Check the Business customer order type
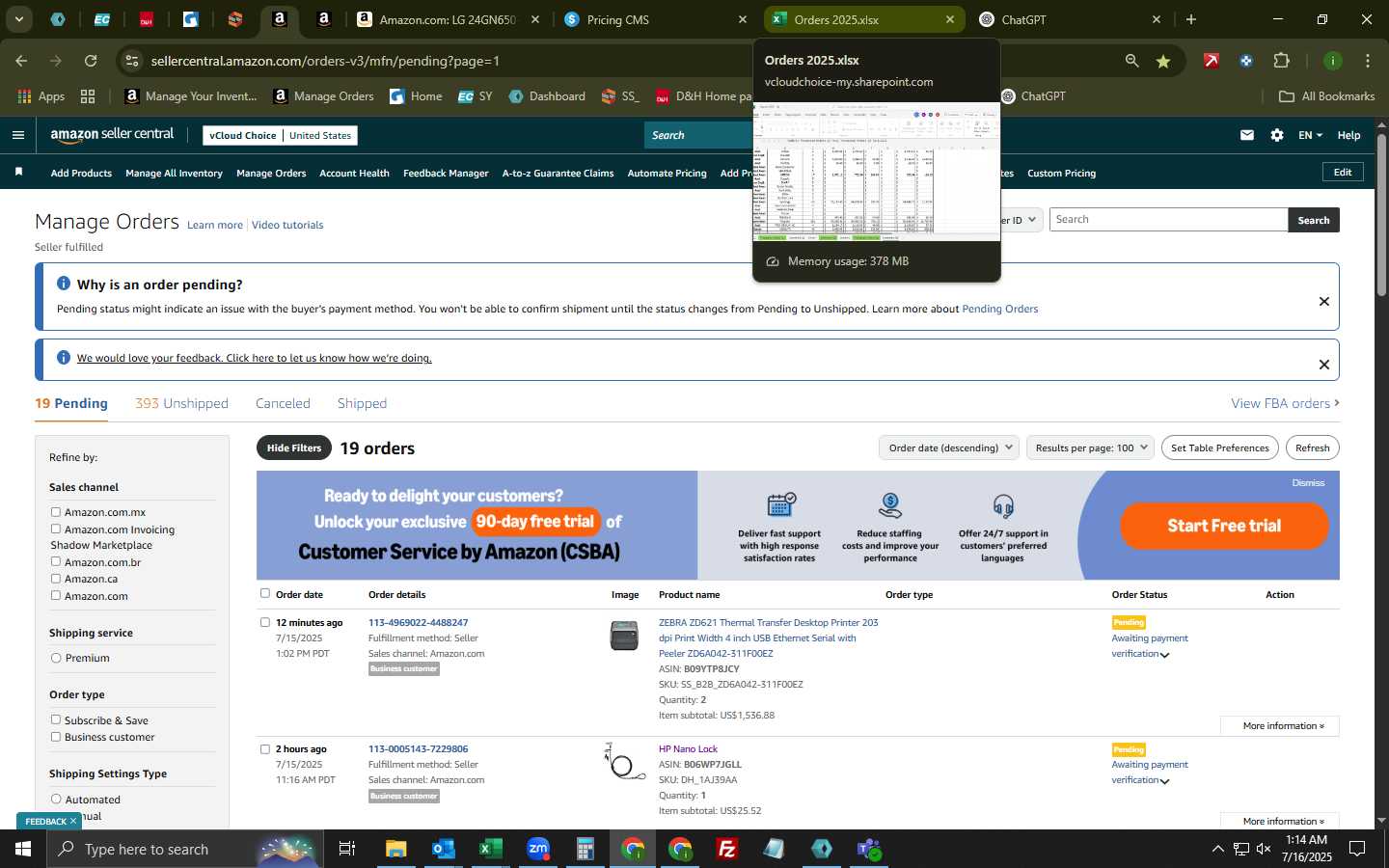1389x868 pixels. point(56,737)
